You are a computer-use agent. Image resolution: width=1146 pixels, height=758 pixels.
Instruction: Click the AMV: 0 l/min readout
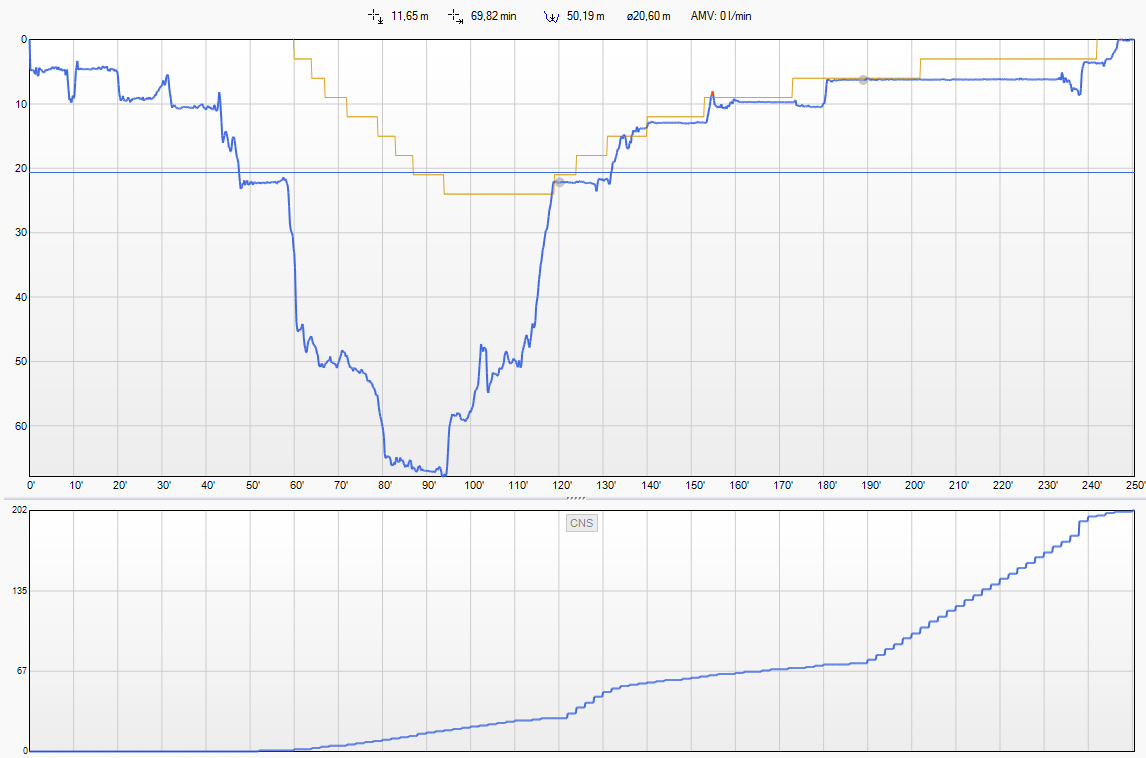(724, 16)
